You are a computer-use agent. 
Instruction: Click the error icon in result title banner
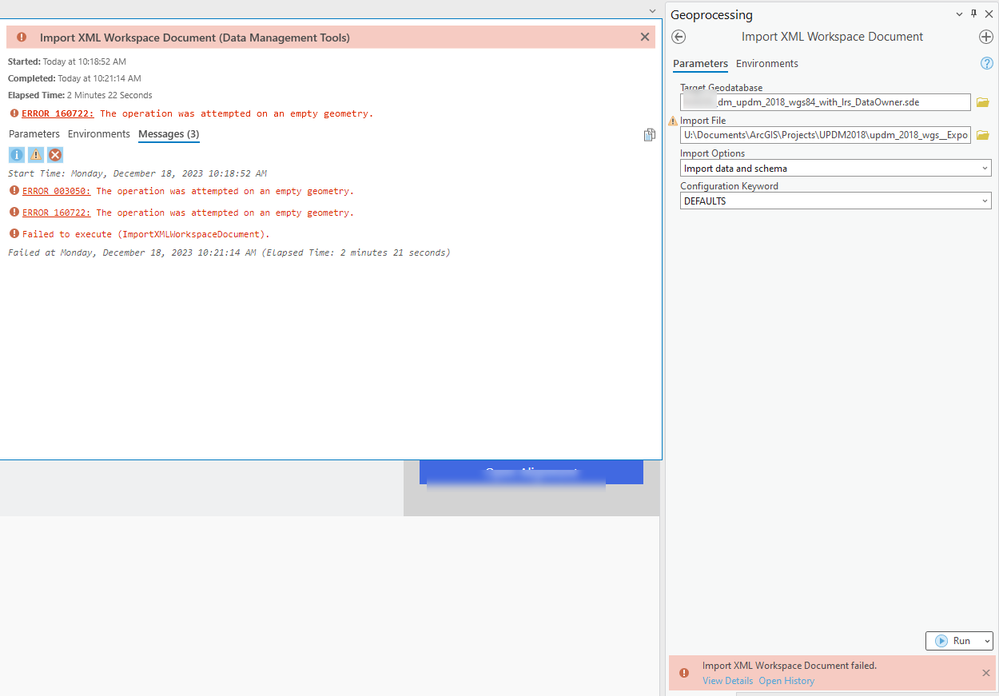(22, 37)
